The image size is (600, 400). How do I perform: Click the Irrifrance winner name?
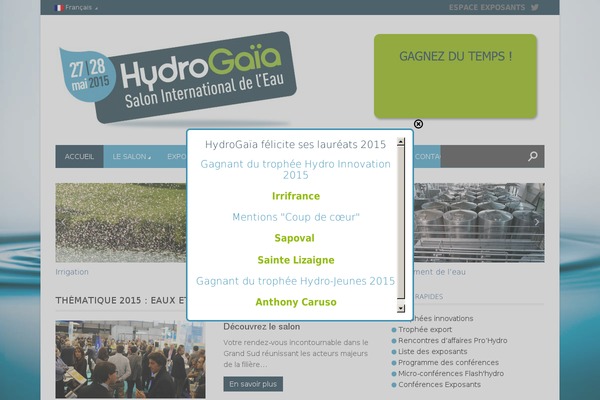tap(296, 196)
